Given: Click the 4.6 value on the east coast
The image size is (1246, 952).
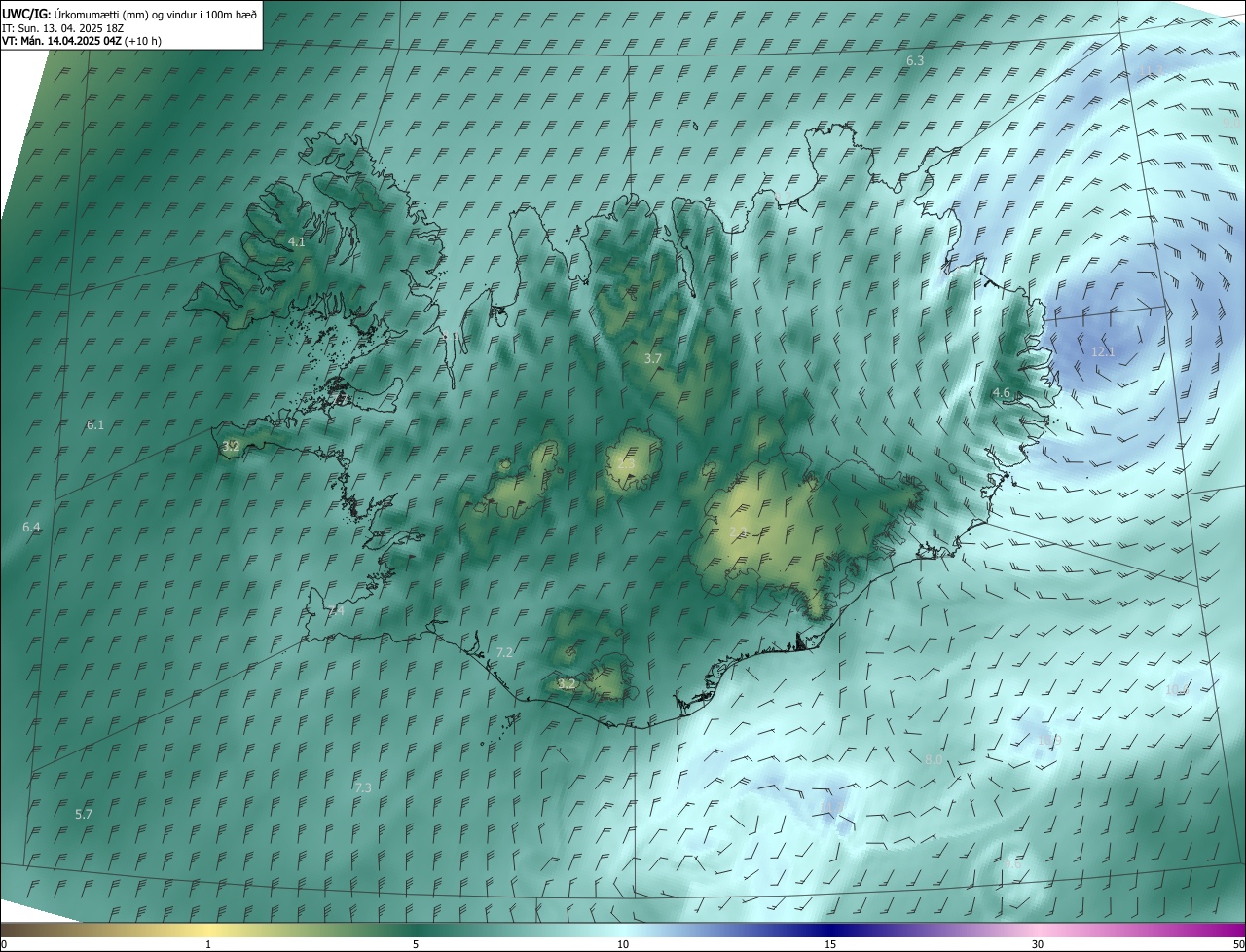Looking at the screenshot, I should 1001,392.
